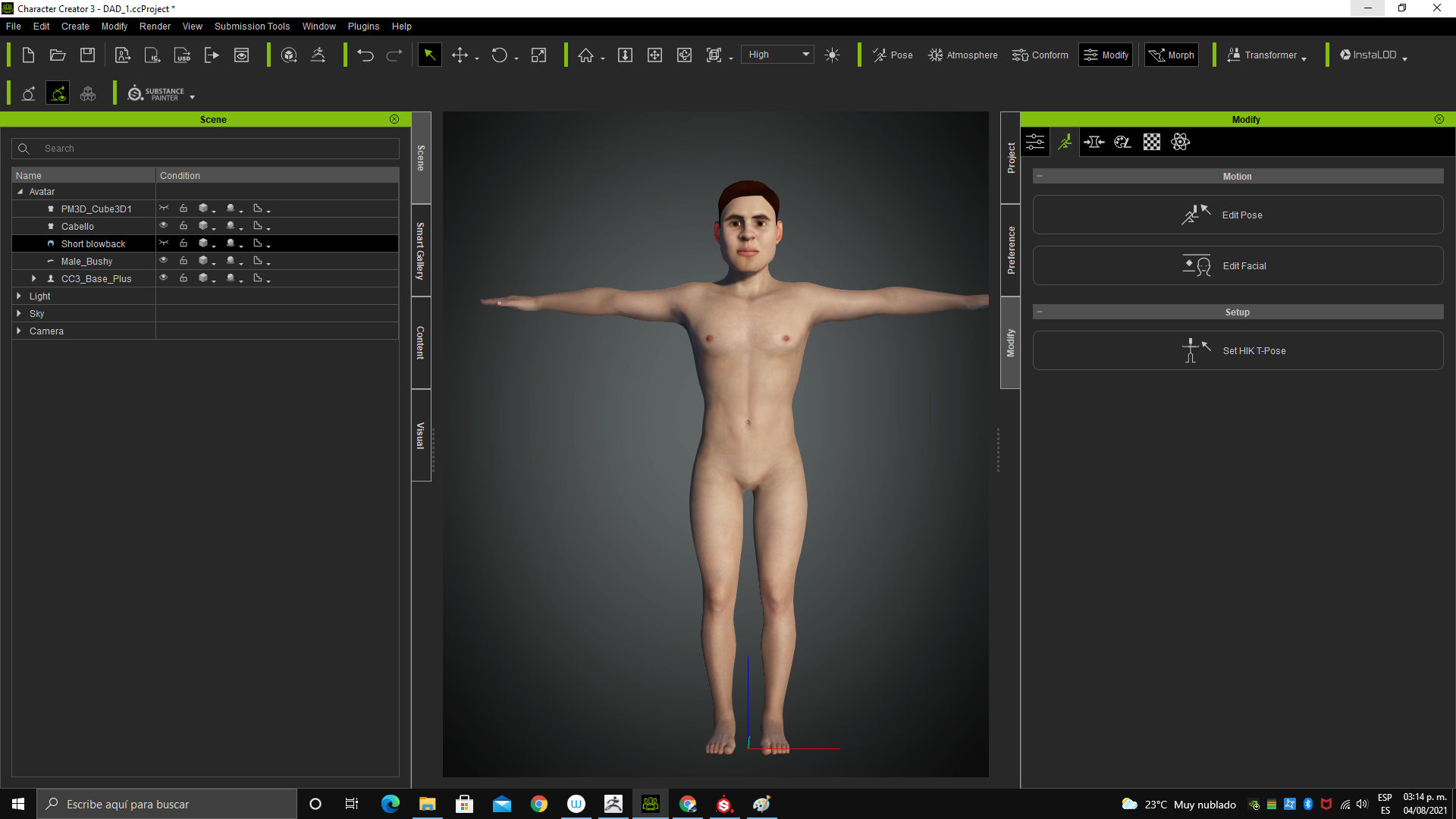
Task: Click the Morph toolbar button
Action: coord(1172,55)
